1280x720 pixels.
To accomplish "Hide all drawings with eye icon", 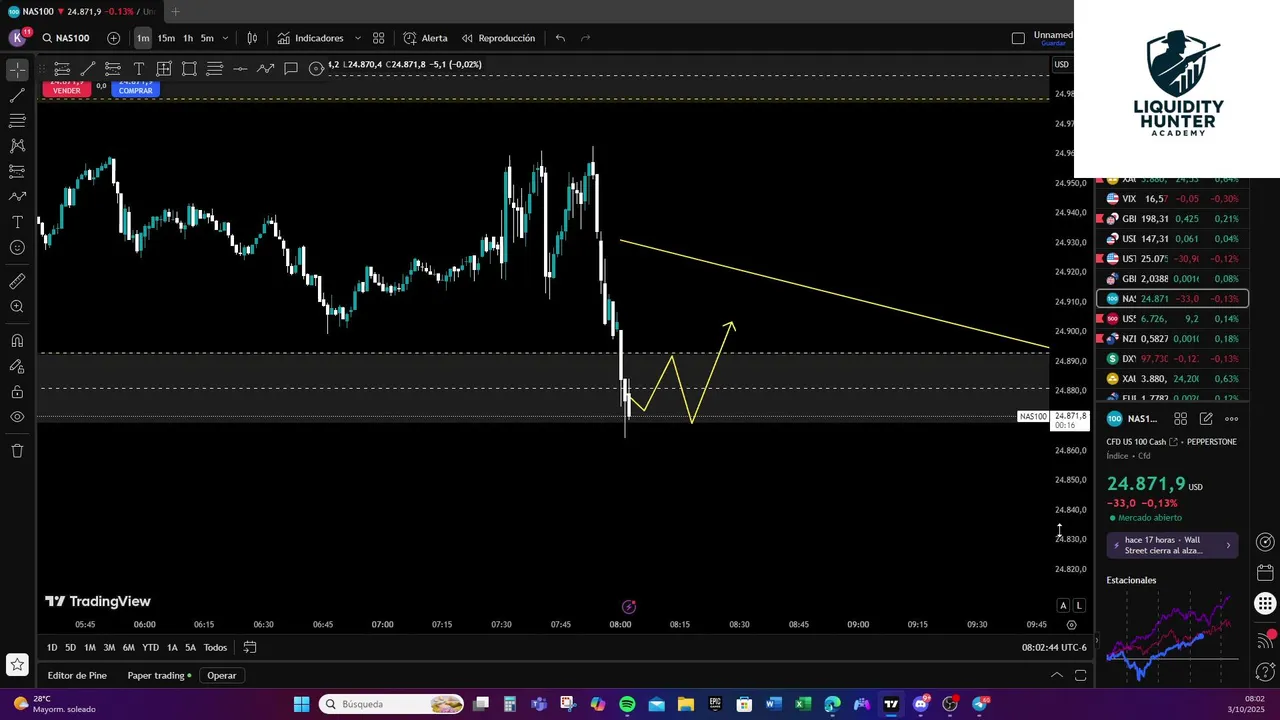I will point(17,417).
